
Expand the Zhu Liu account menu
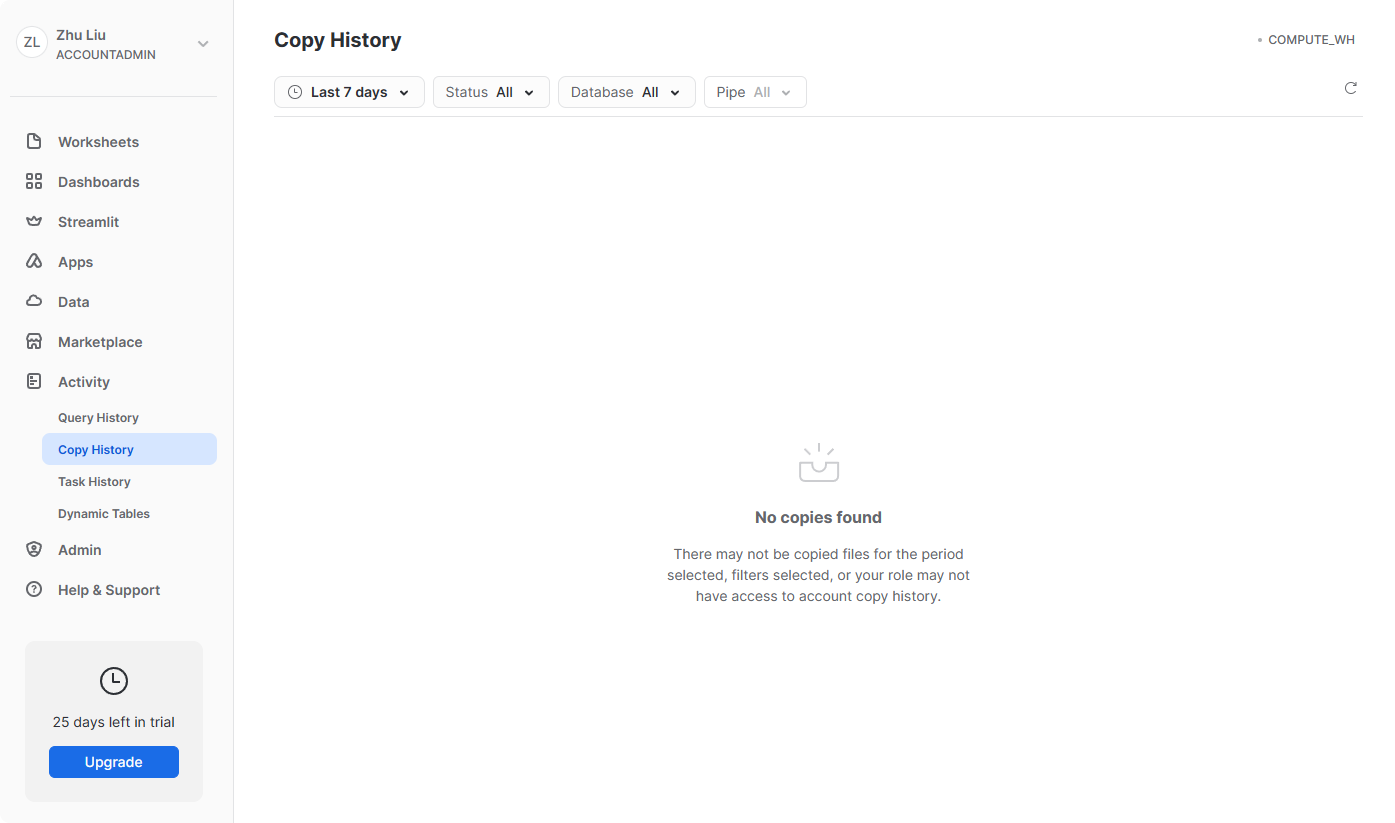coord(203,44)
